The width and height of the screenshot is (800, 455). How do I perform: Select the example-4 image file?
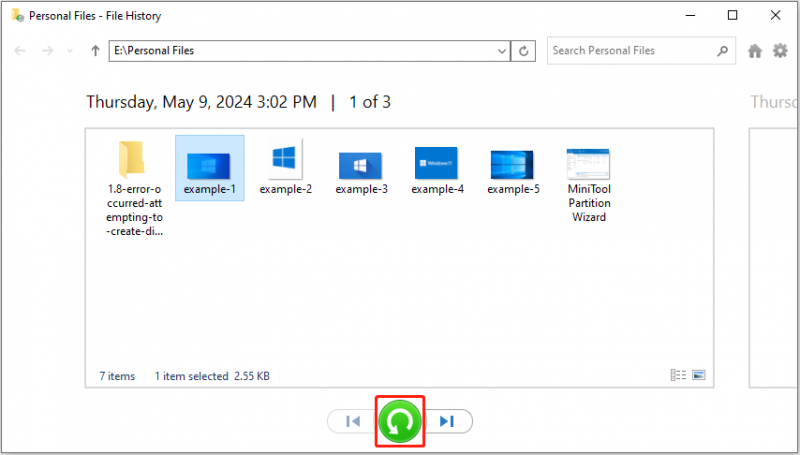point(437,171)
